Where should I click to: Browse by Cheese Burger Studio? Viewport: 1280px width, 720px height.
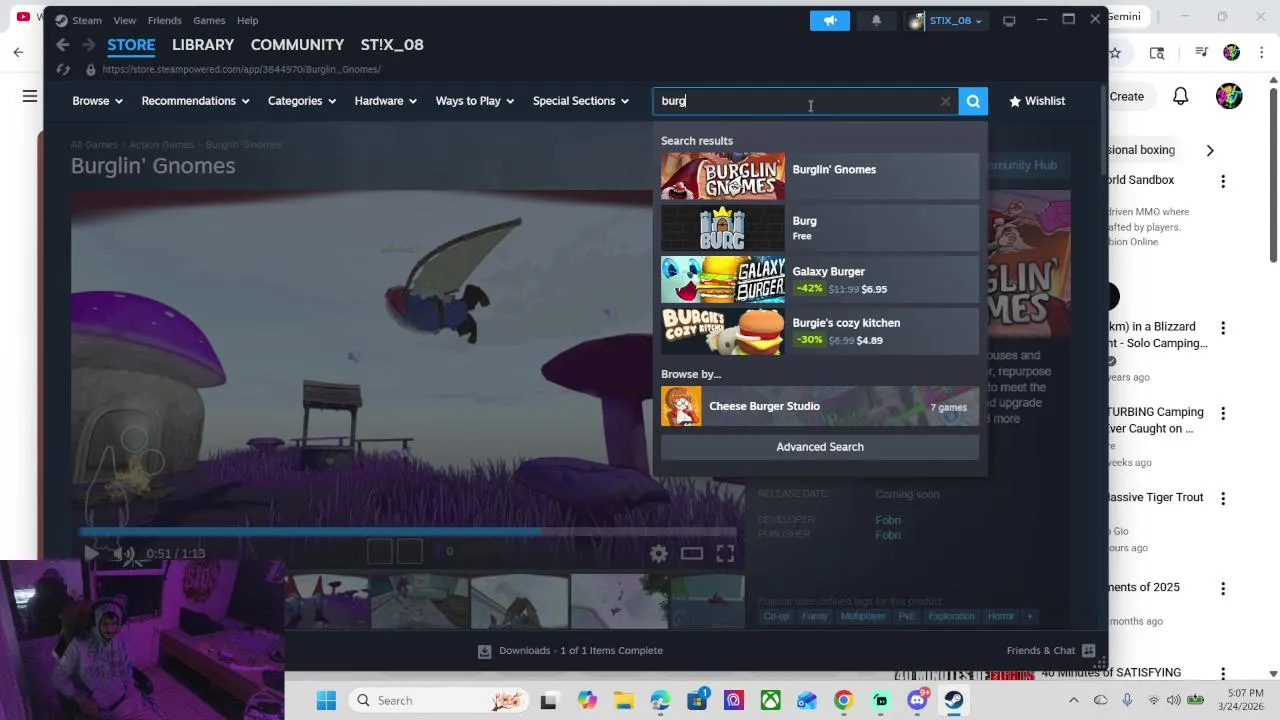pos(820,406)
